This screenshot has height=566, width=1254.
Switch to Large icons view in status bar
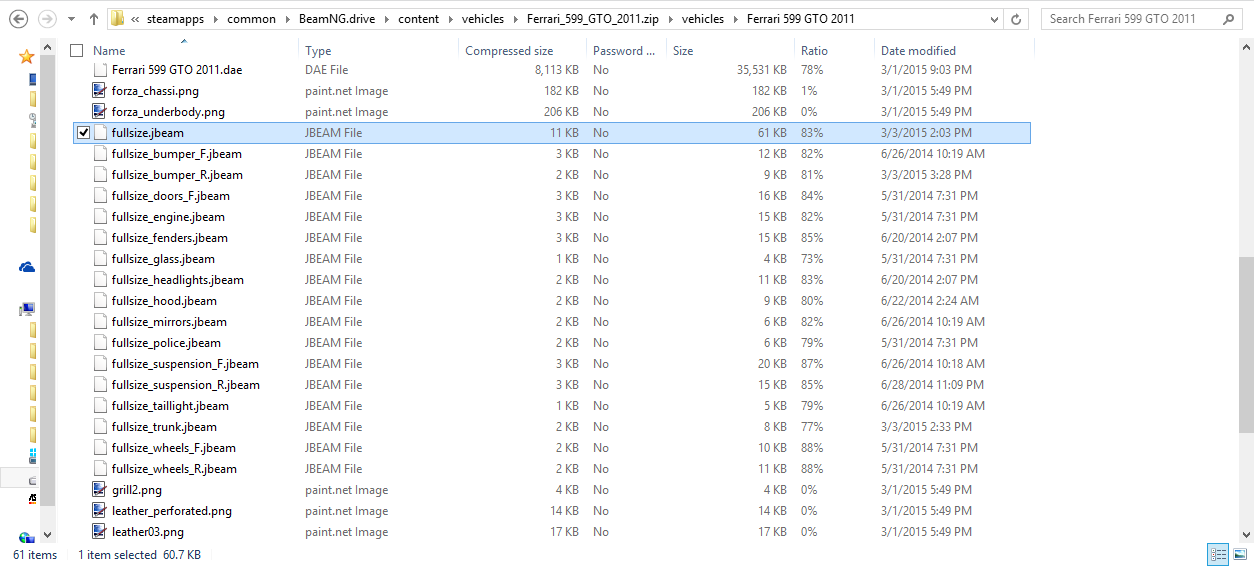[1240, 554]
